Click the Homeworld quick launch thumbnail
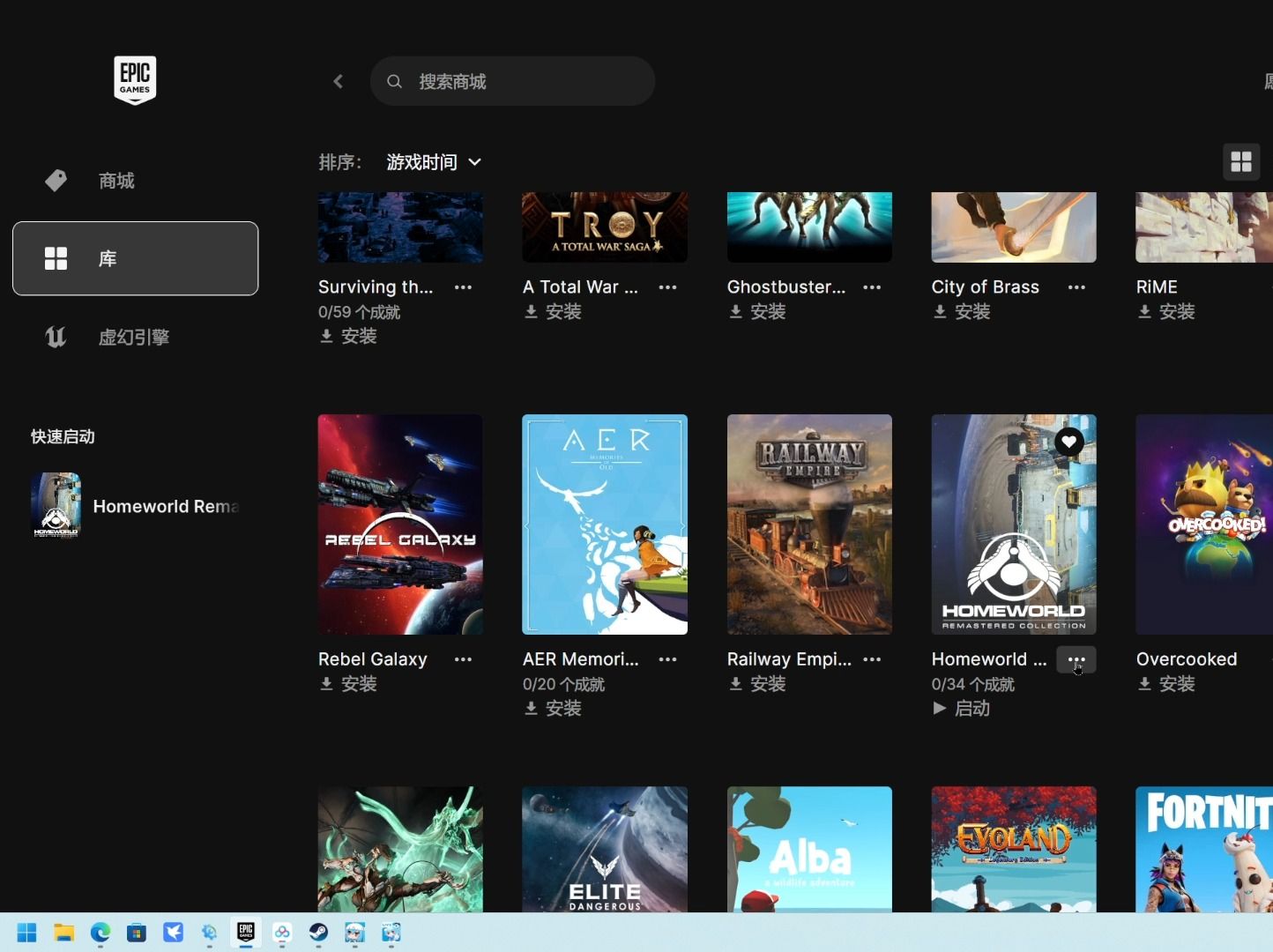This screenshot has width=1273, height=952. [56, 506]
